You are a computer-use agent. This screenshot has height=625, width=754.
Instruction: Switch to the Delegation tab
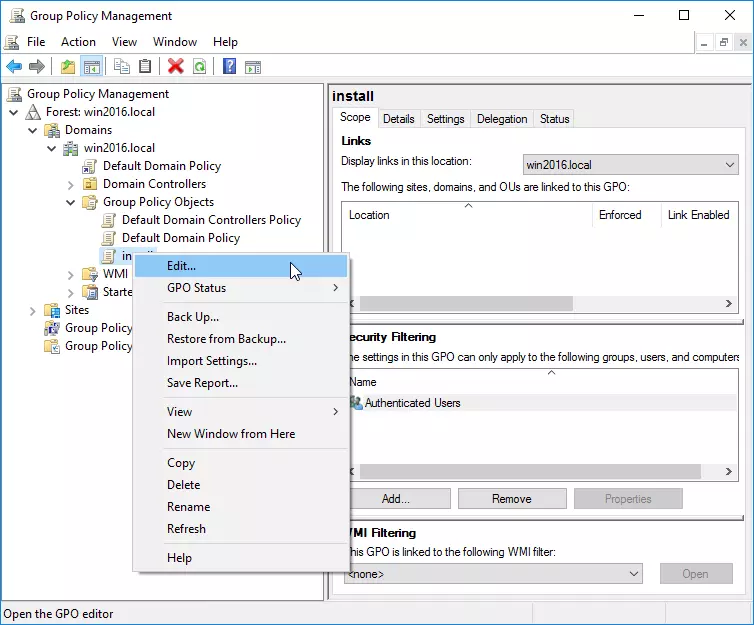502,119
